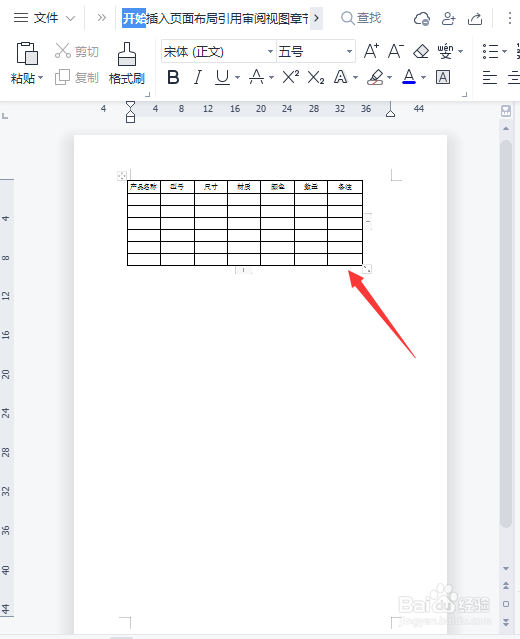Screen dimensions: 520x639
Task: Increase font size with A+ icon
Action: tap(371, 51)
